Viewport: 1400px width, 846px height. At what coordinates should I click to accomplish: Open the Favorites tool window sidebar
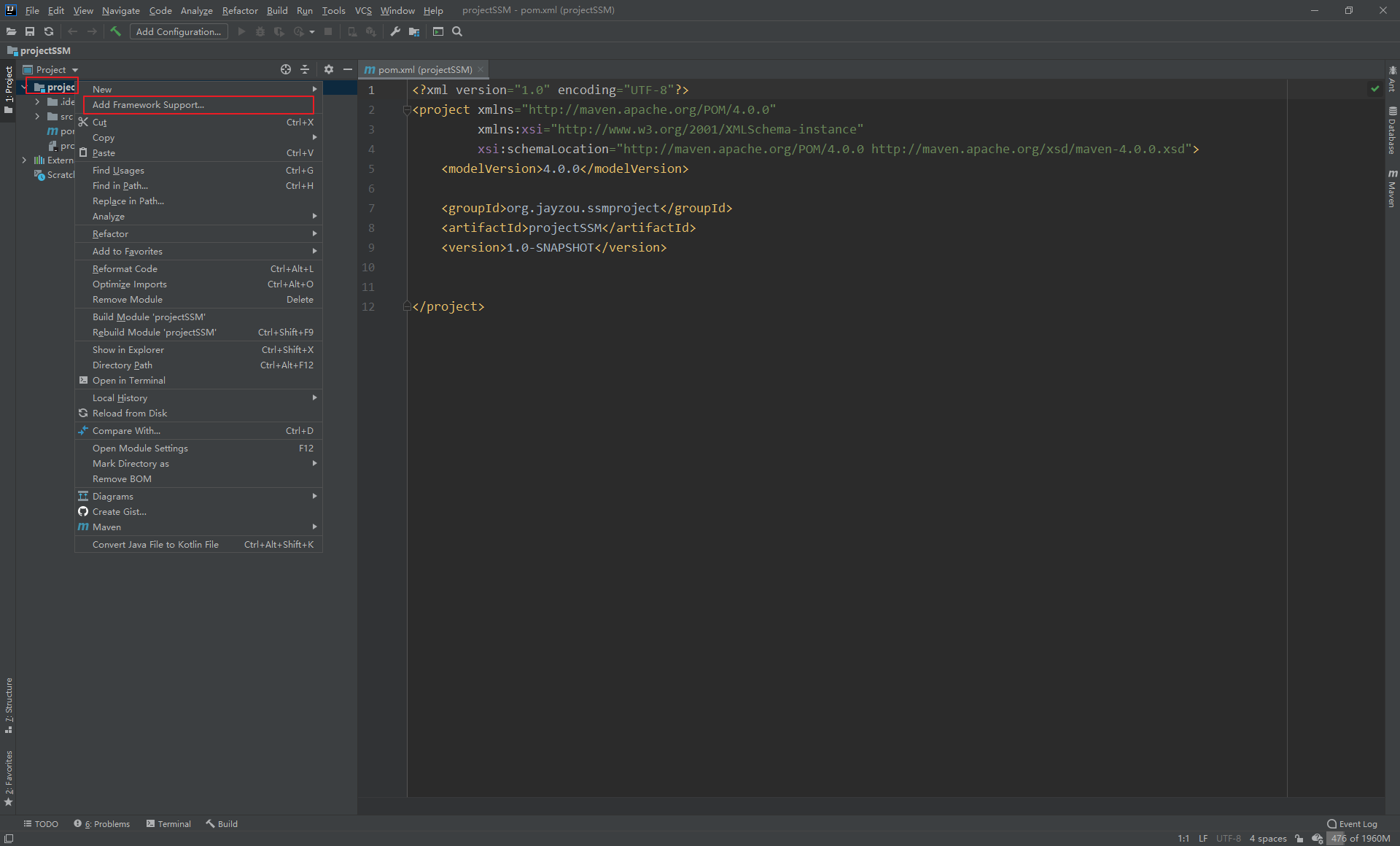(x=9, y=778)
